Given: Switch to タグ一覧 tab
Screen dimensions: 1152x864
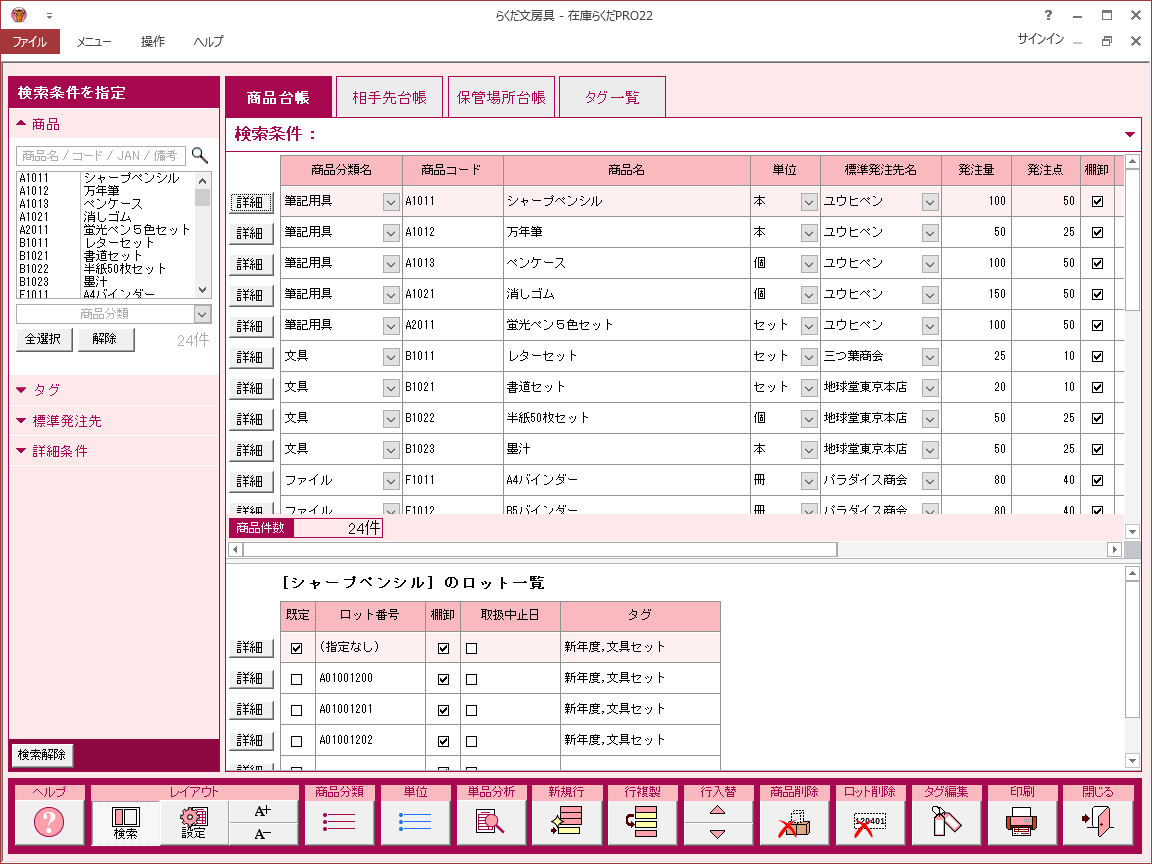Looking at the screenshot, I should (612, 97).
